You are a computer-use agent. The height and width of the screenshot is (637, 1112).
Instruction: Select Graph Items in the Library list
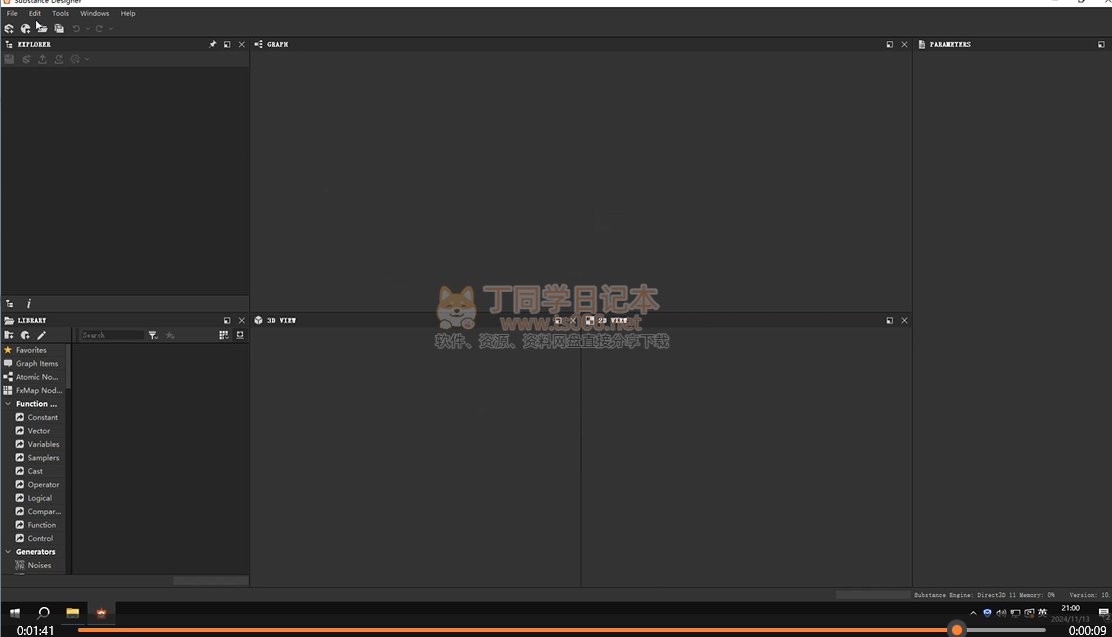tap(33, 363)
